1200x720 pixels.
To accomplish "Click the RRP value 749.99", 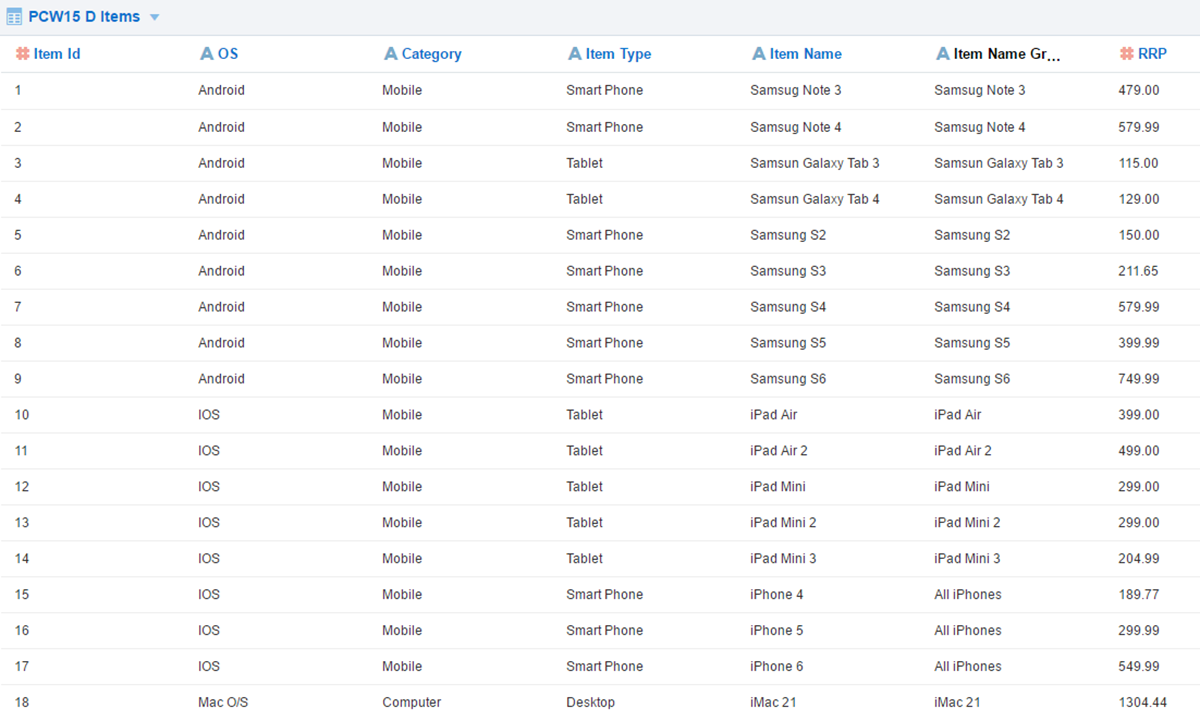I will pos(1139,379).
